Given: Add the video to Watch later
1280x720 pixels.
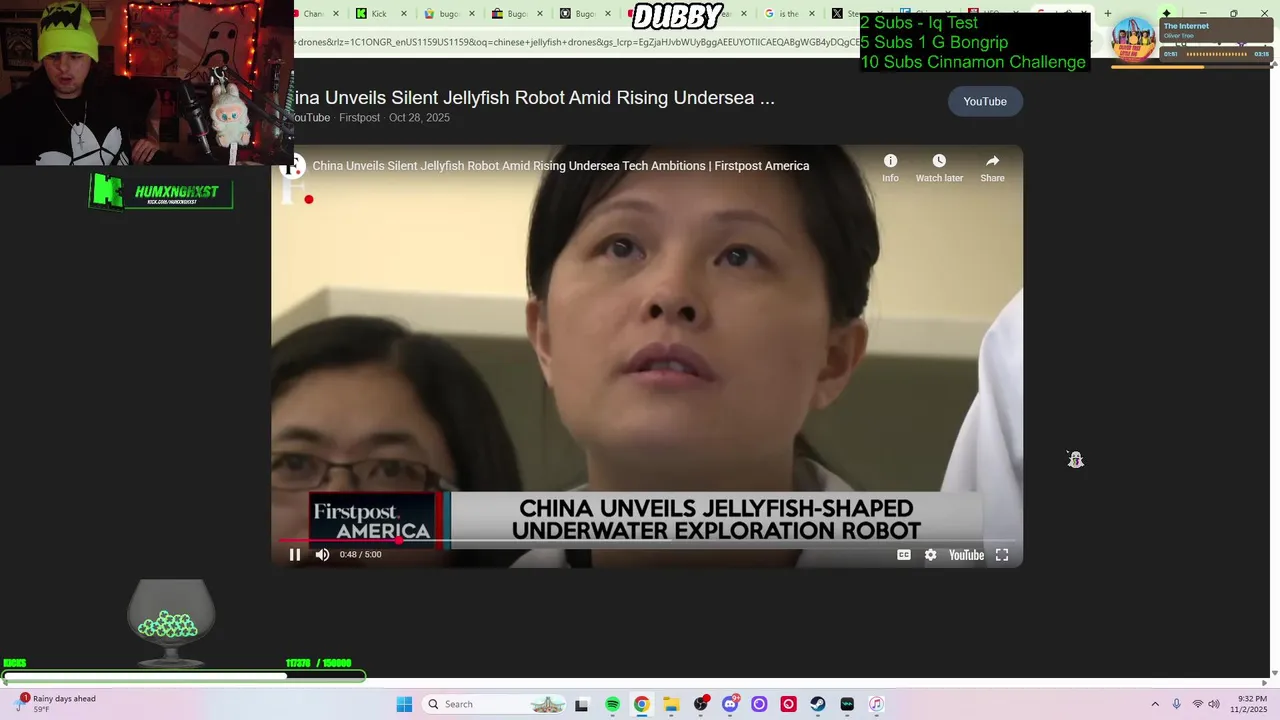Looking at the screenshot, I should click(x=939, y=168).
